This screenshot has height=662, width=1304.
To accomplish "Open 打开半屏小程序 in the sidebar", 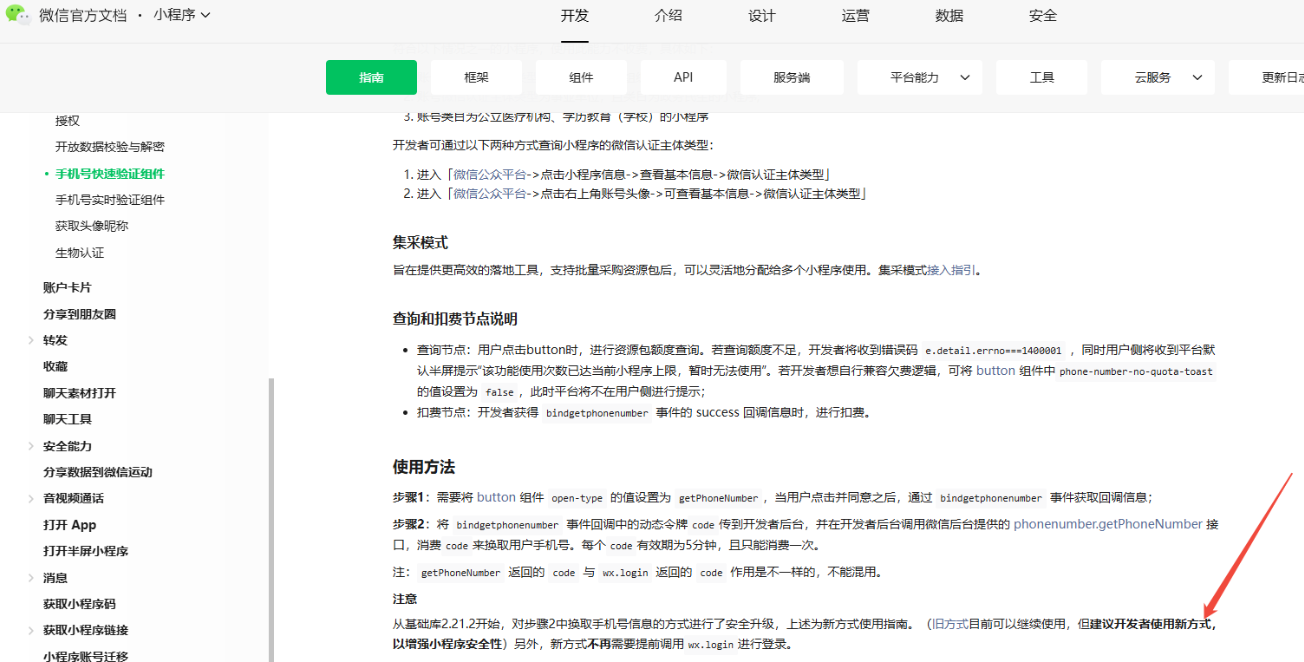I will point(85,551).
